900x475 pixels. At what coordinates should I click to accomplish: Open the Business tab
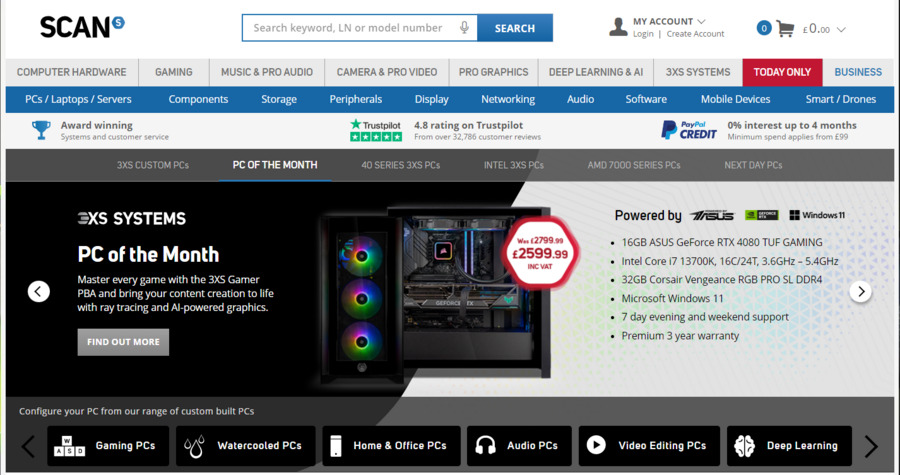[858, 72]
